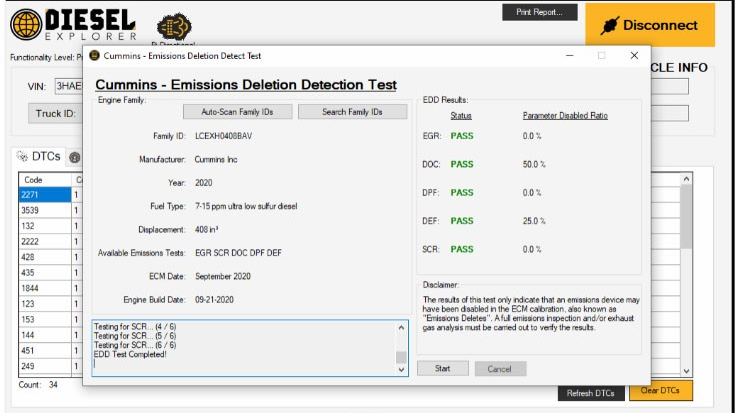Cancel the EDD test
735x413 pixels.
click(x=500, y=368)
